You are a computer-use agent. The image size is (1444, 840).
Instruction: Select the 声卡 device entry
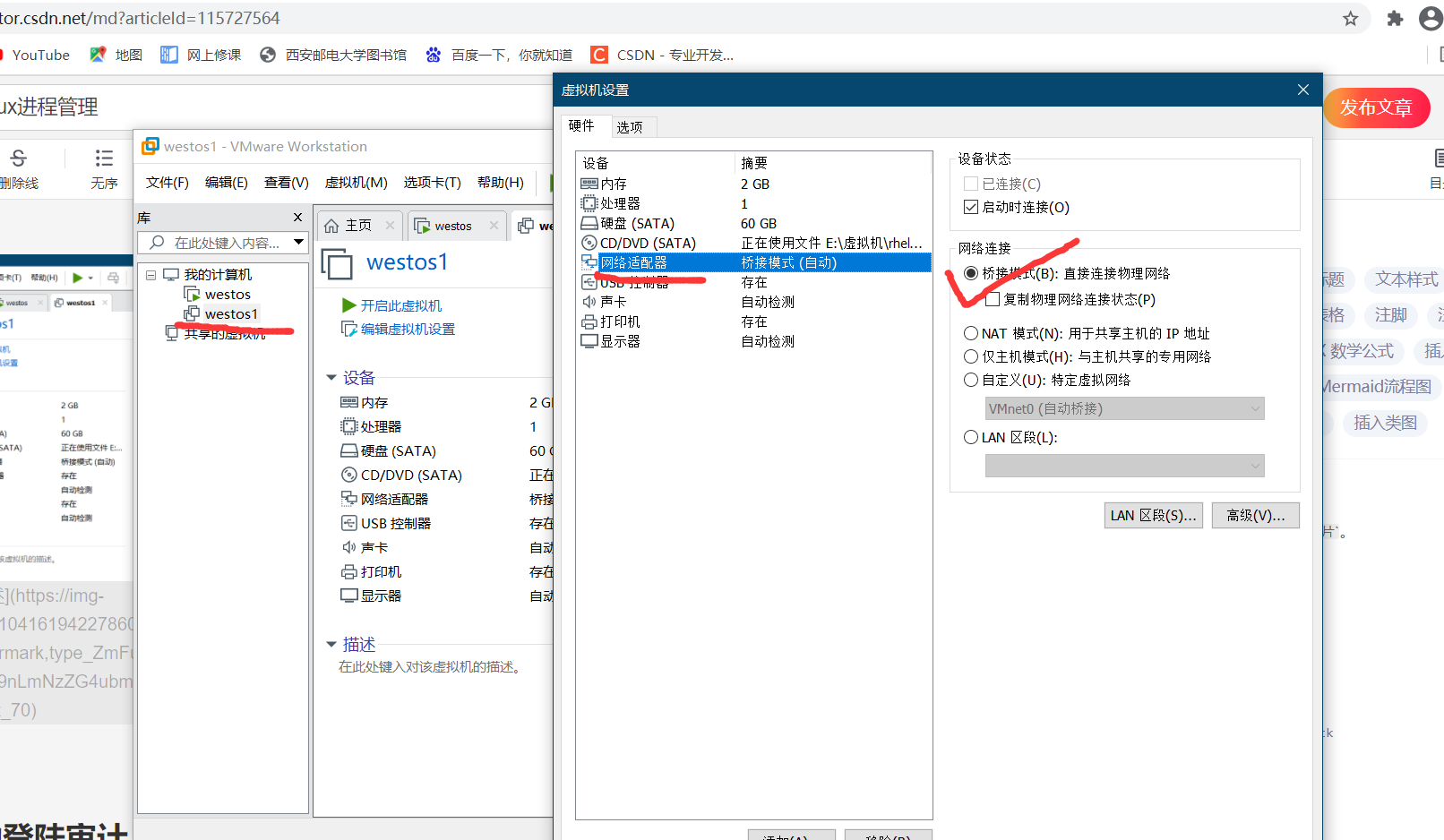pyautogui.click(x=613, y=301)
